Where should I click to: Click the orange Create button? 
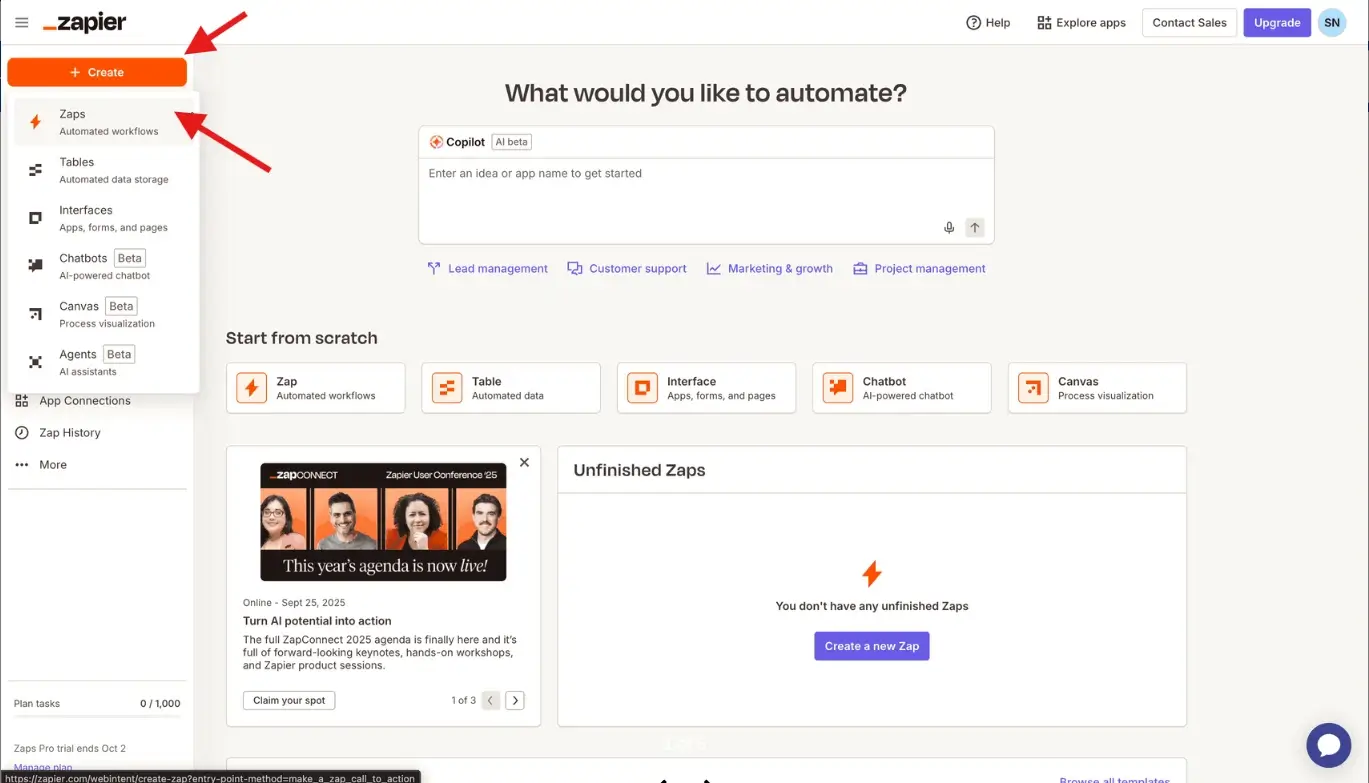(97, 72)
